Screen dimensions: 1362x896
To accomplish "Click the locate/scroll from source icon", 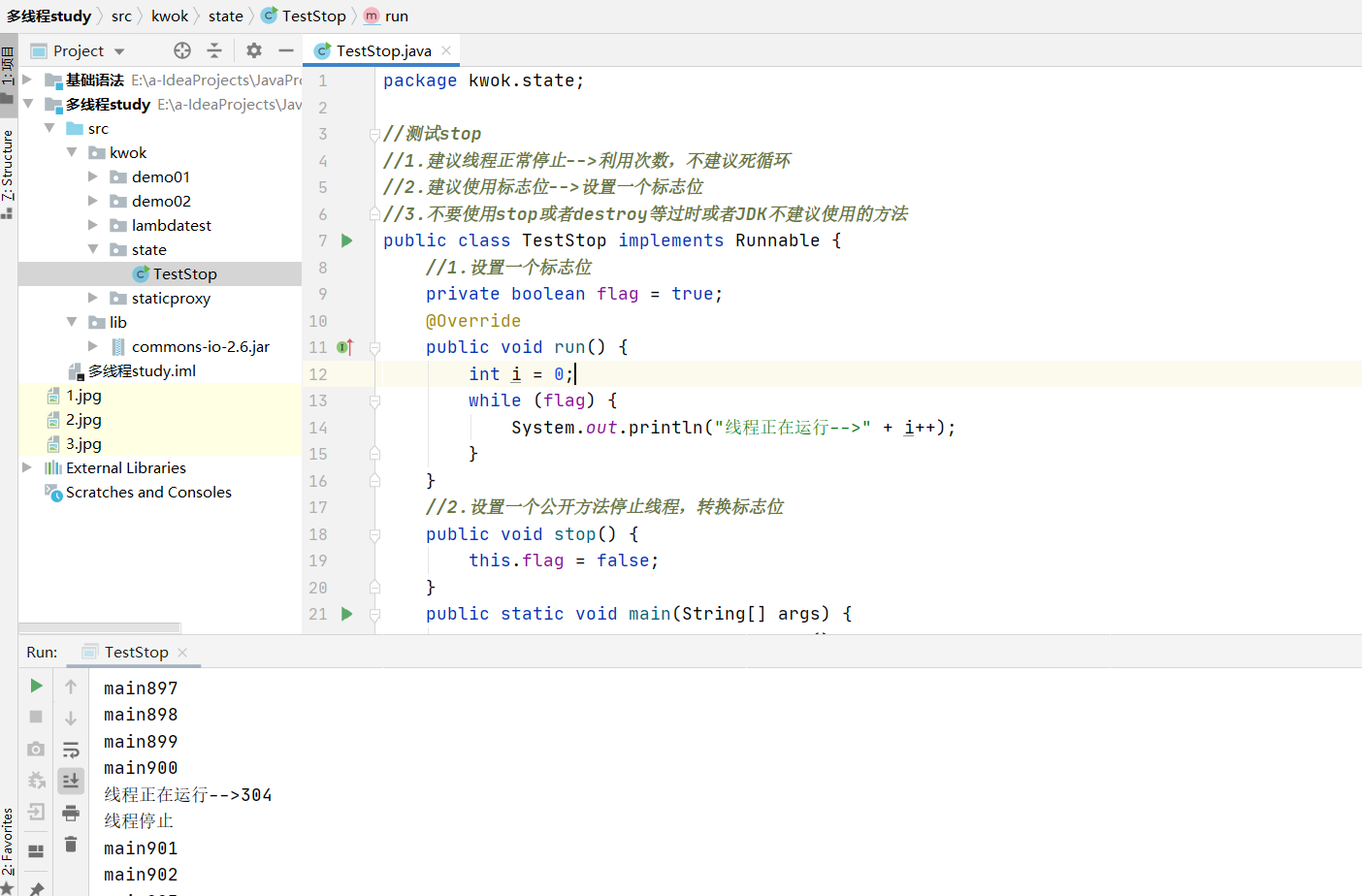I will [x=182, y=50].
